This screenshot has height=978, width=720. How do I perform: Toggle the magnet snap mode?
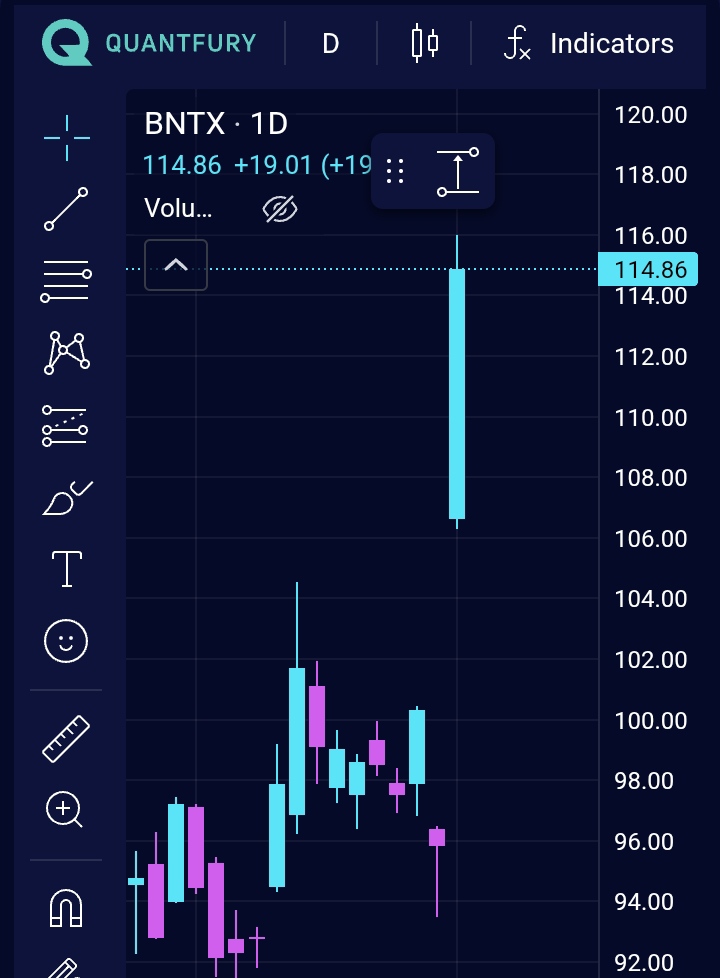click(x=66, y=908)
